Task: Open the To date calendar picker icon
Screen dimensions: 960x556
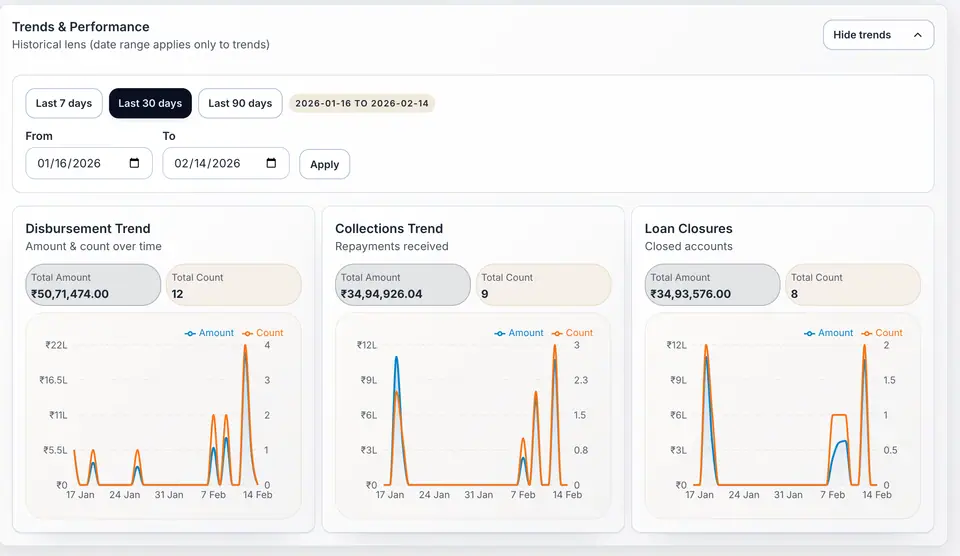Action: click(271, 163)
